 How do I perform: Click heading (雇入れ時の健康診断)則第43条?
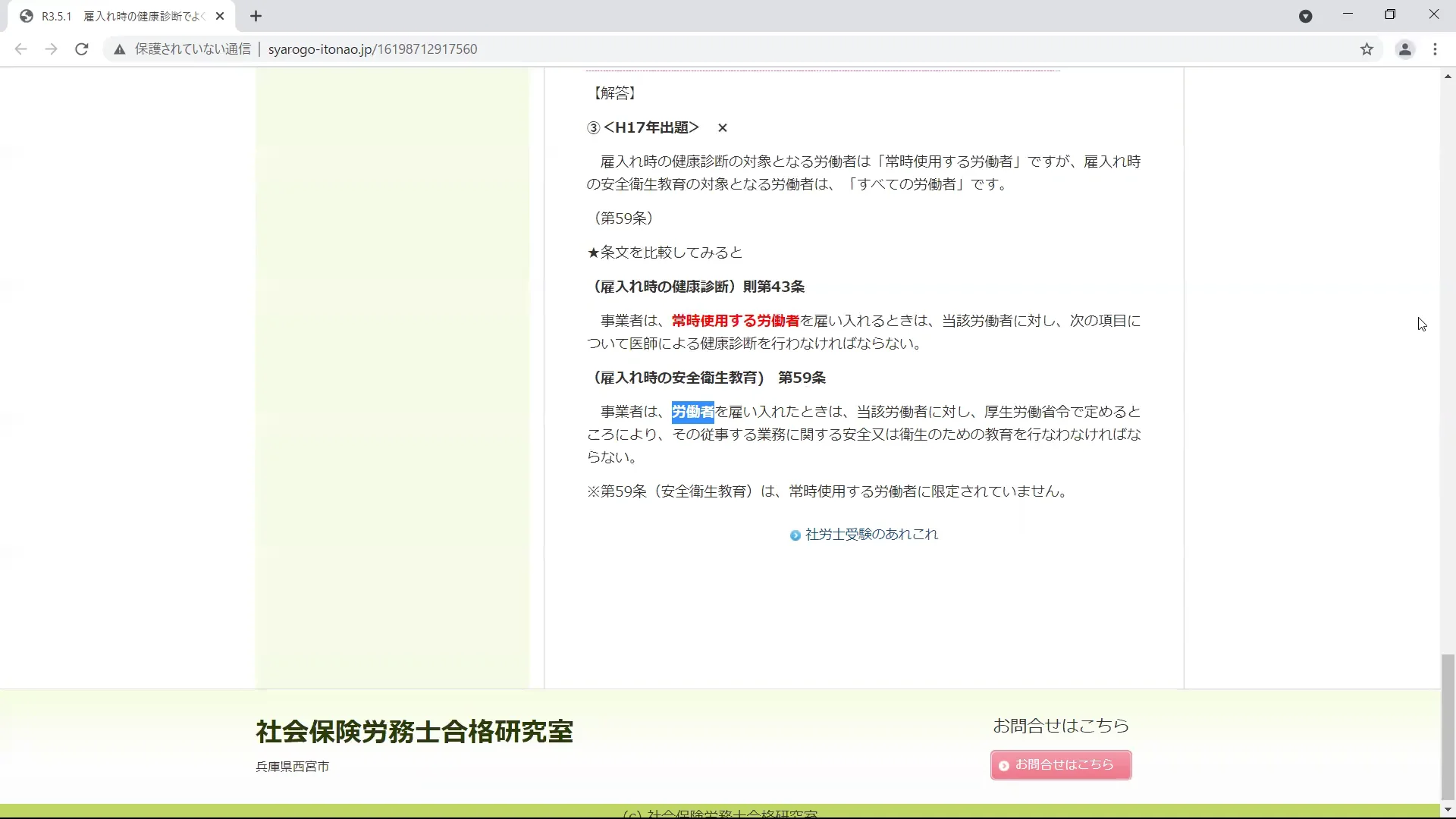[x=695, y=287]
